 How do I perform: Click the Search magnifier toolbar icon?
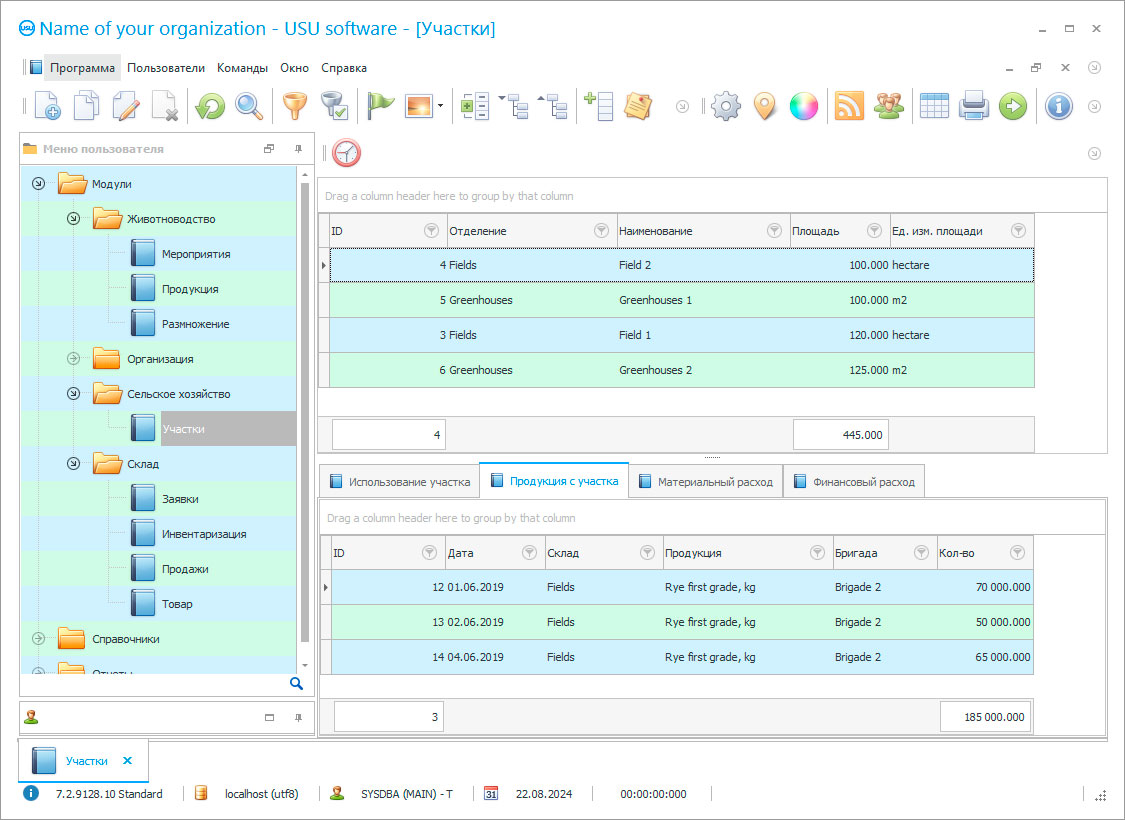[249, 106]
